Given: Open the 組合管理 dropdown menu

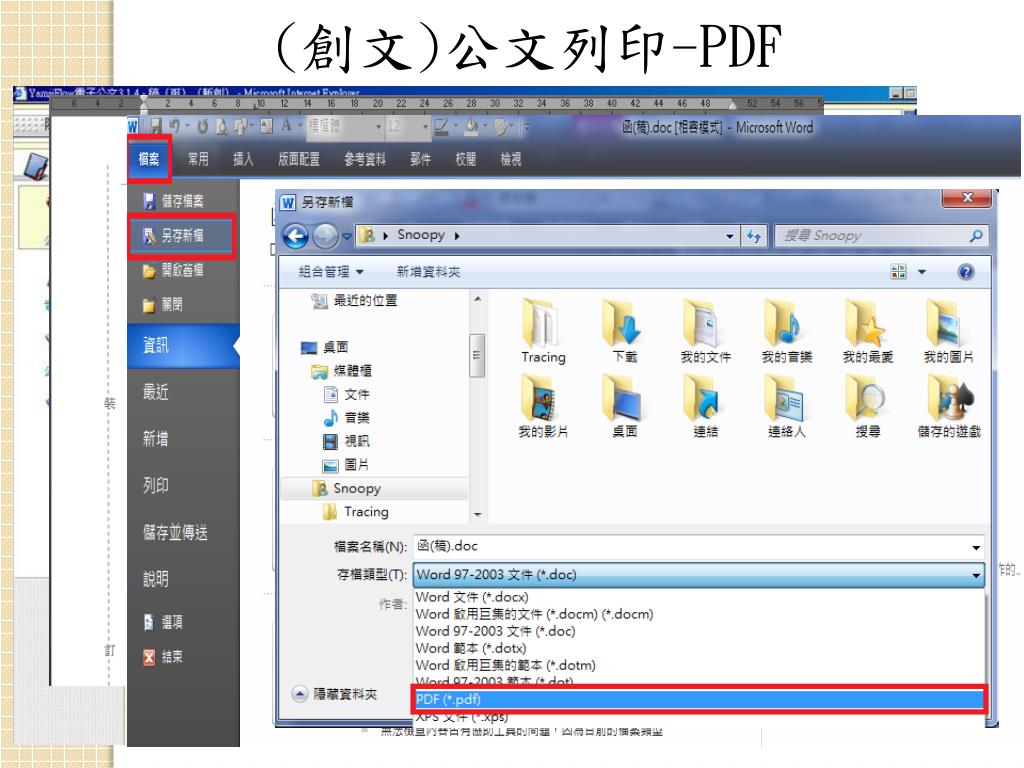Looking at the screenshot, I should 331,272.
